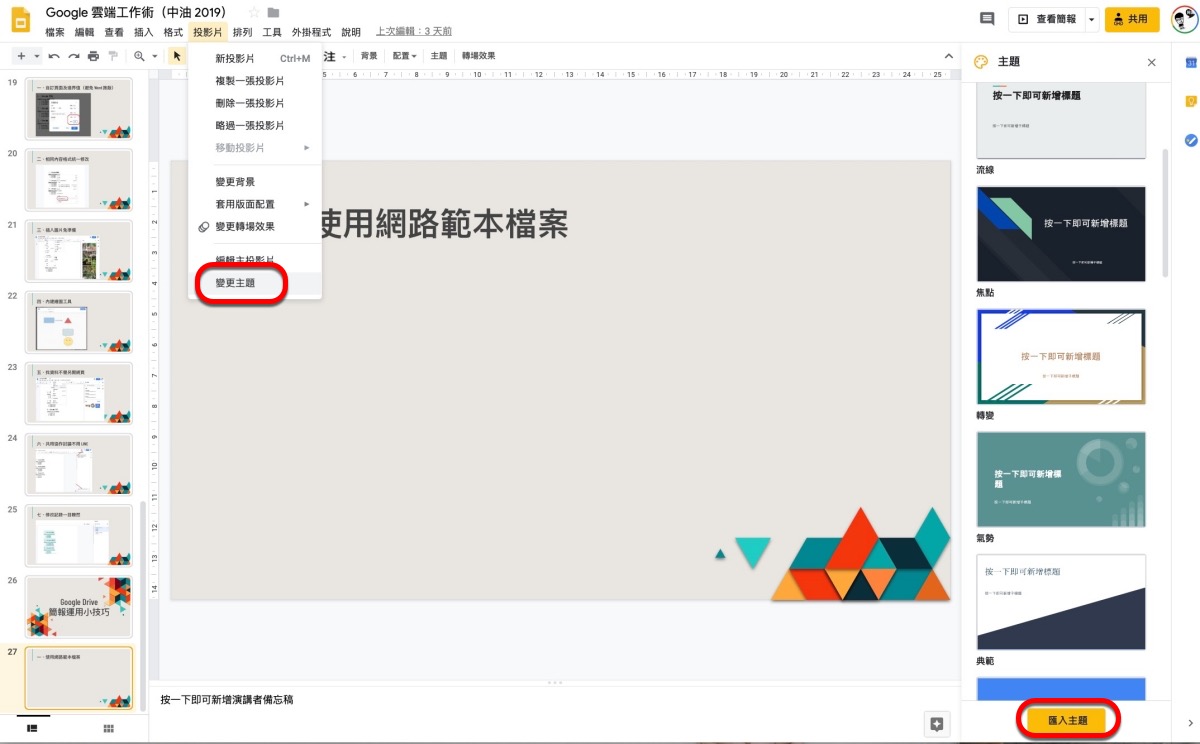This screenshot has height=744, width=1200.
Task: Click the slide title text 使用網路範本檔案
Action: (443, 224)
